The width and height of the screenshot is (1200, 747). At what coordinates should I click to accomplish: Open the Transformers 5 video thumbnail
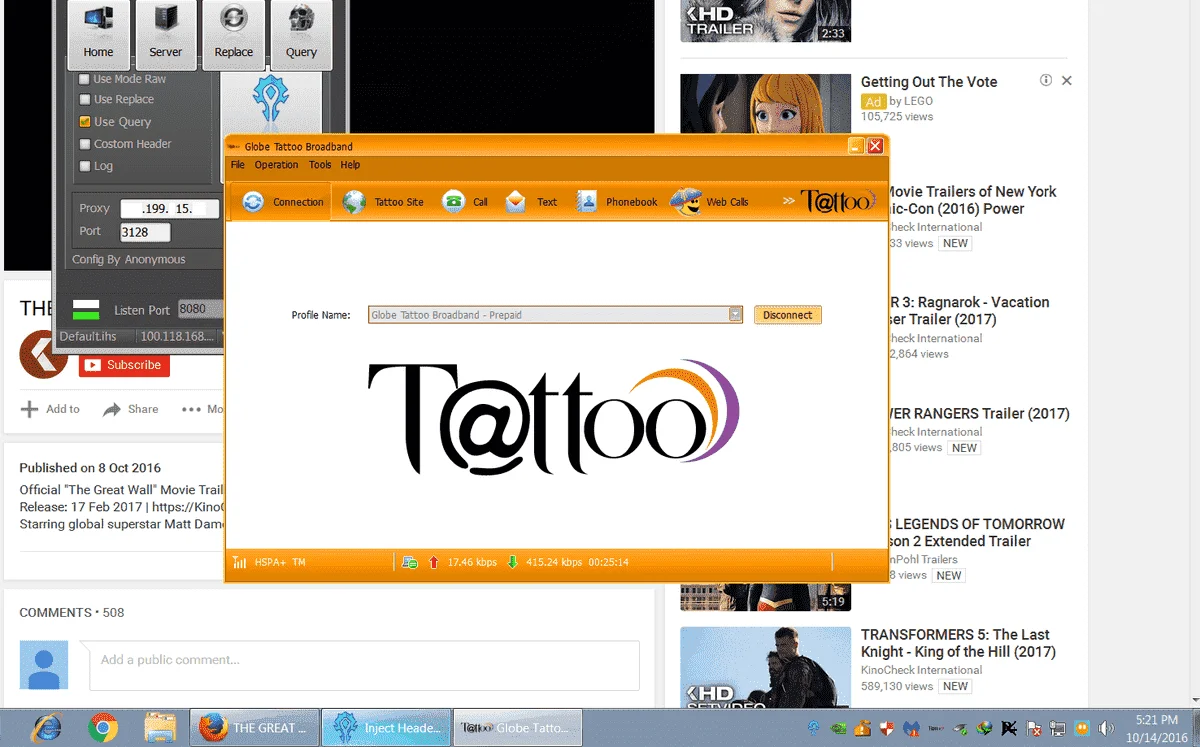point(765,668)
